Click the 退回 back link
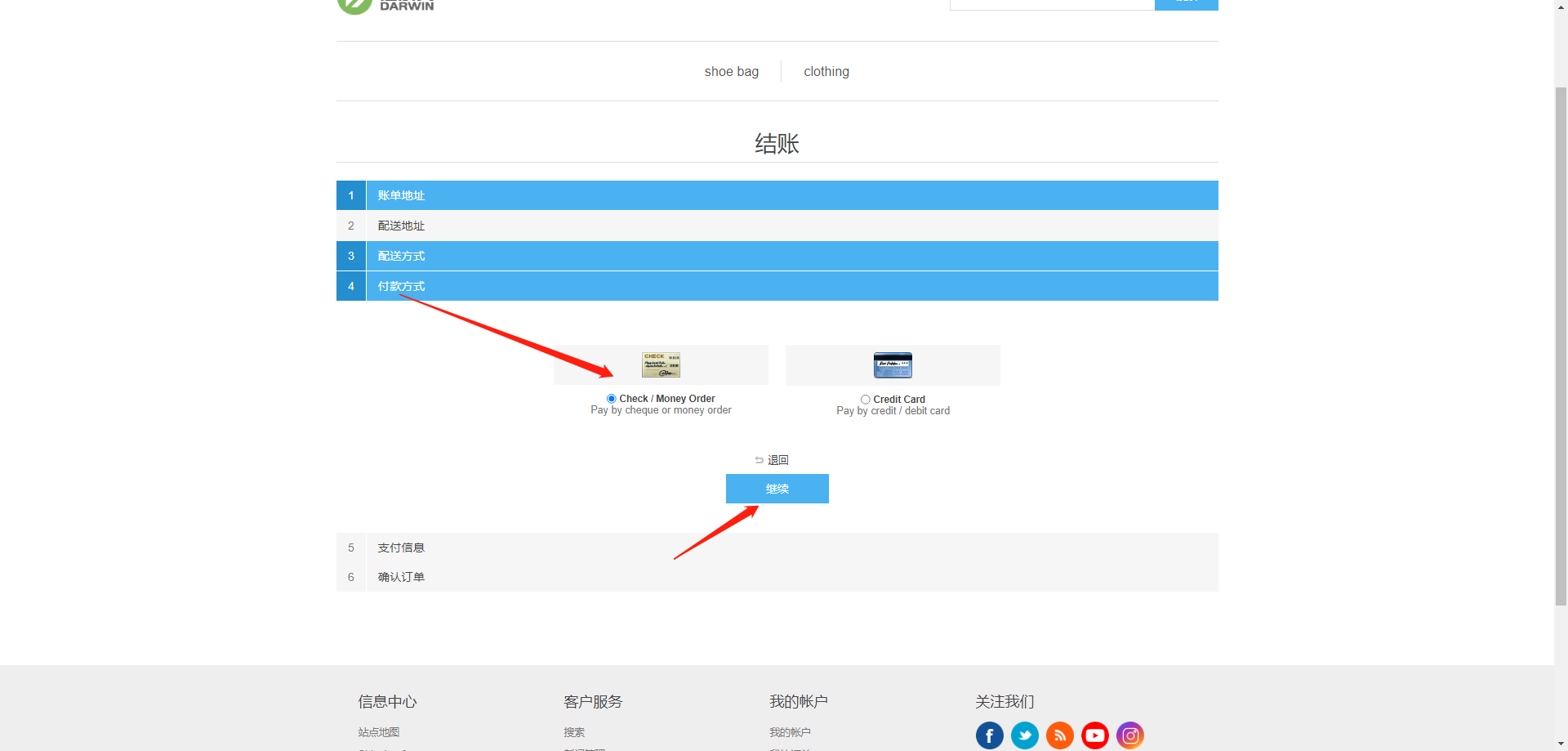1568x751 pixels. (x=777, y=460)
